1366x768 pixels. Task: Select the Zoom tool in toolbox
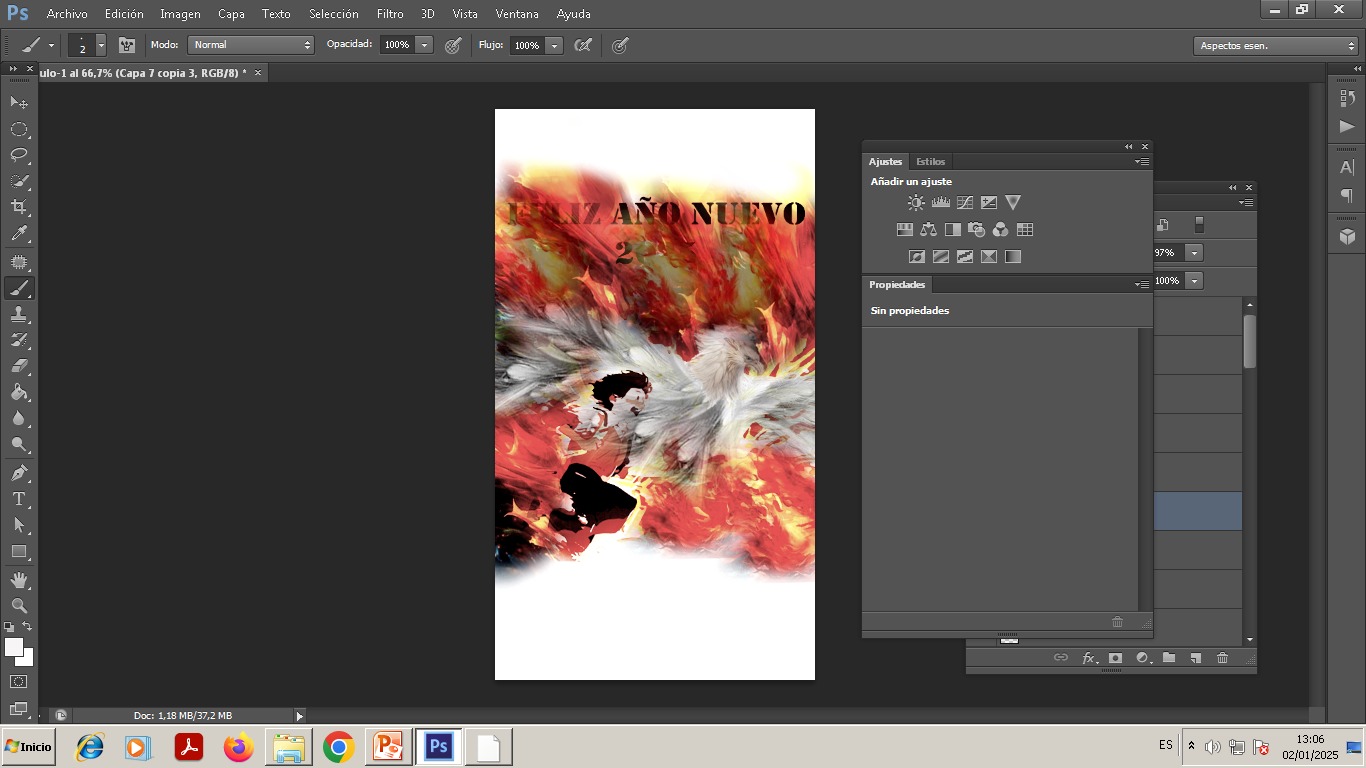[19, 606]
